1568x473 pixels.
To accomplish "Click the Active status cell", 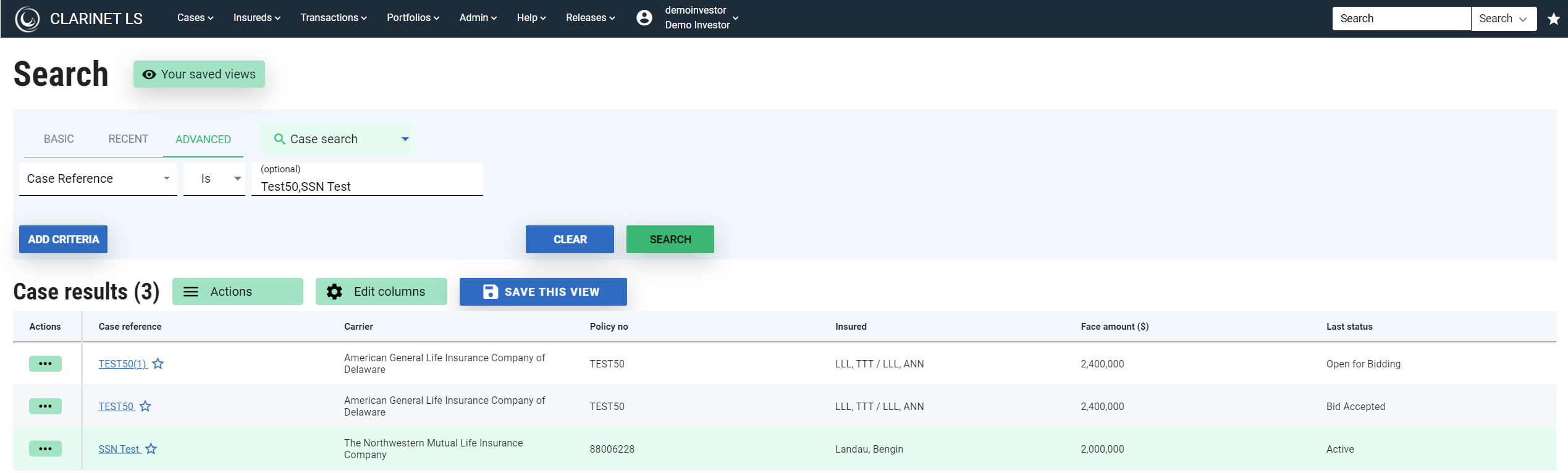I will [x=1340, y=450].
